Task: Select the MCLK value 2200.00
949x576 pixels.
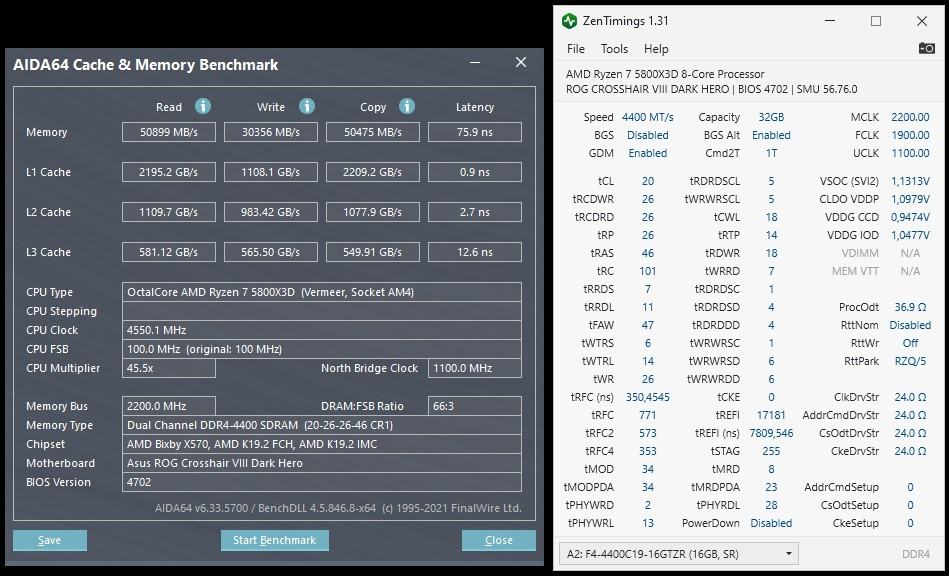Action: [x=910, y=117]
